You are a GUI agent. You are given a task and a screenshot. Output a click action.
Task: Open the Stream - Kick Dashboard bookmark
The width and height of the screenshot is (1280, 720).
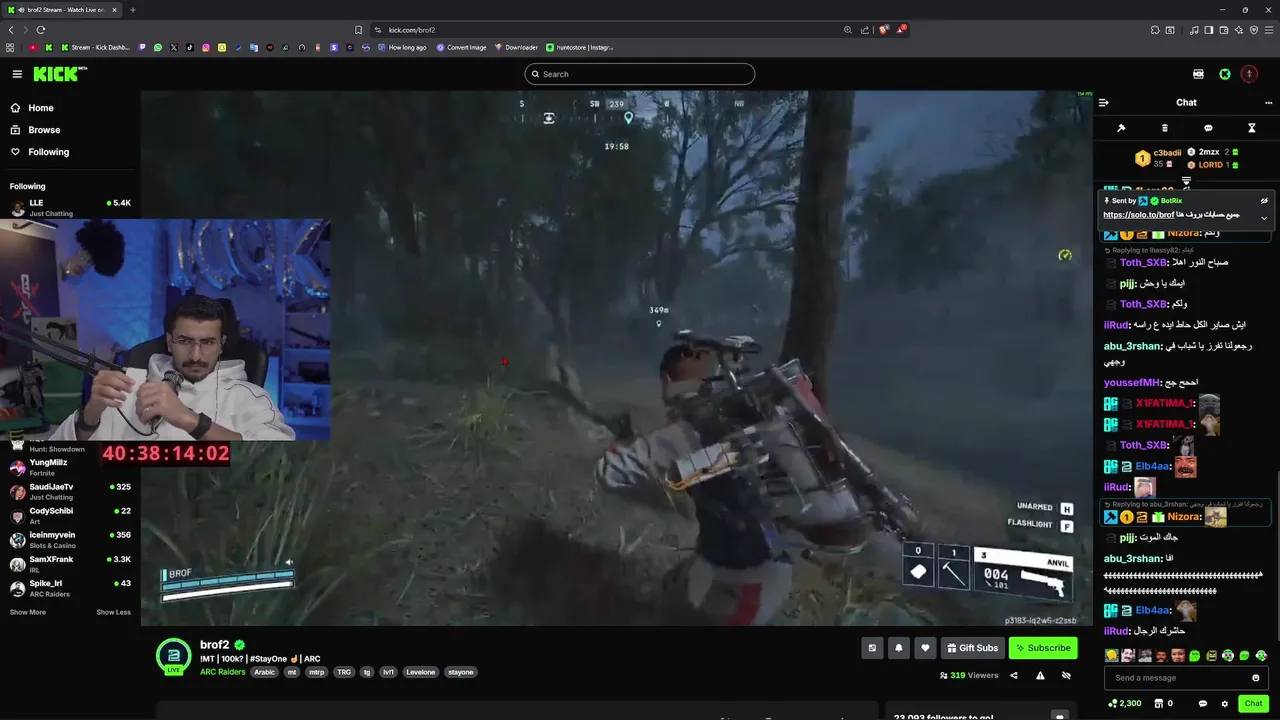click(96, 47)
